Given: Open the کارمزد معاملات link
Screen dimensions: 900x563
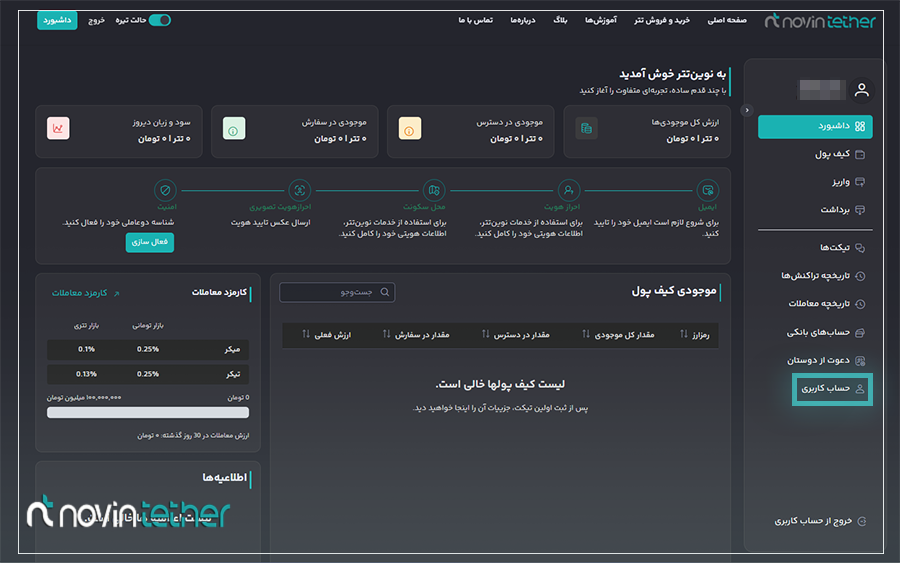Looking at the screenshot, I should pos(86,293).
